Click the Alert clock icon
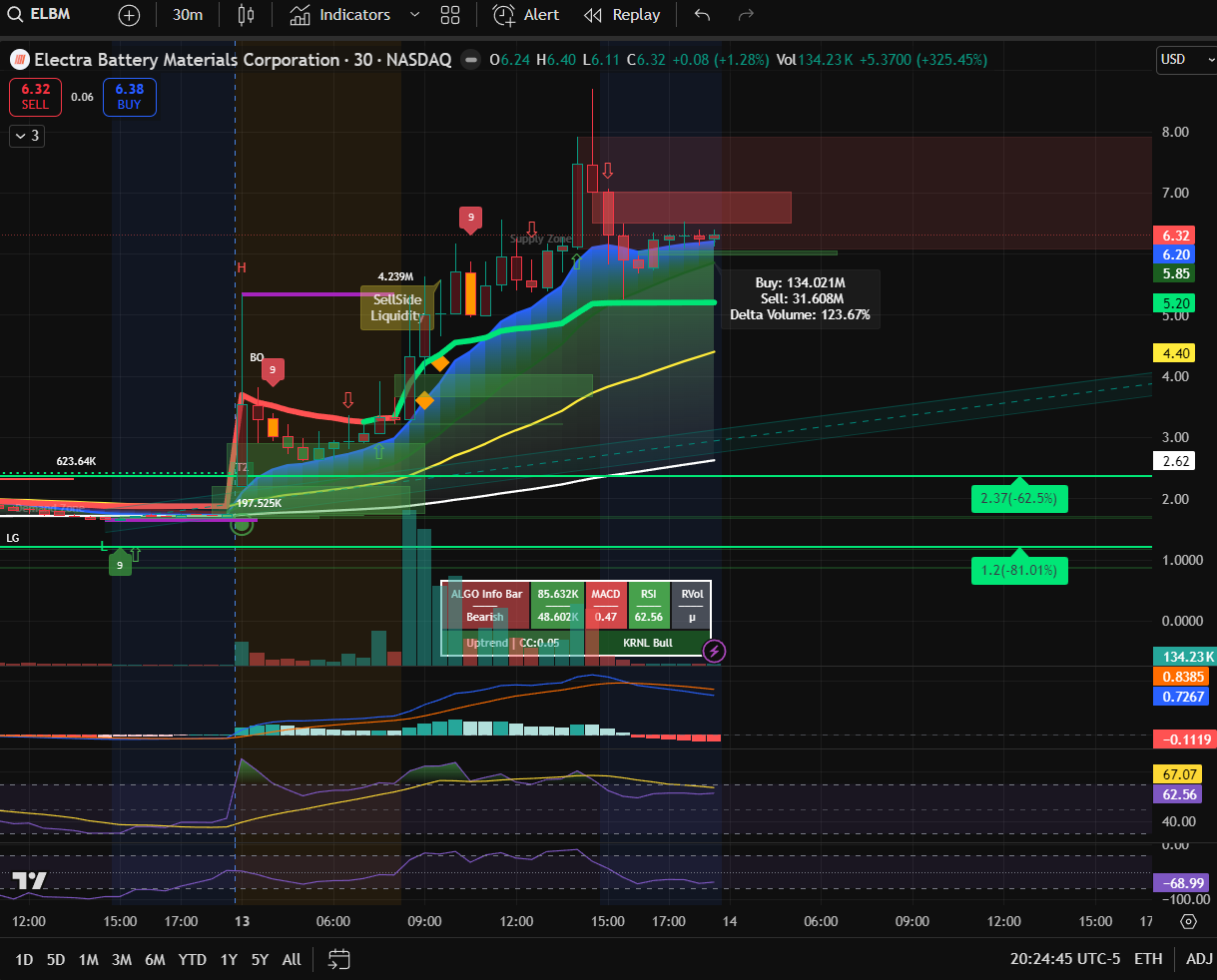This screenshot has height=980, width=1217. point(505,15)
